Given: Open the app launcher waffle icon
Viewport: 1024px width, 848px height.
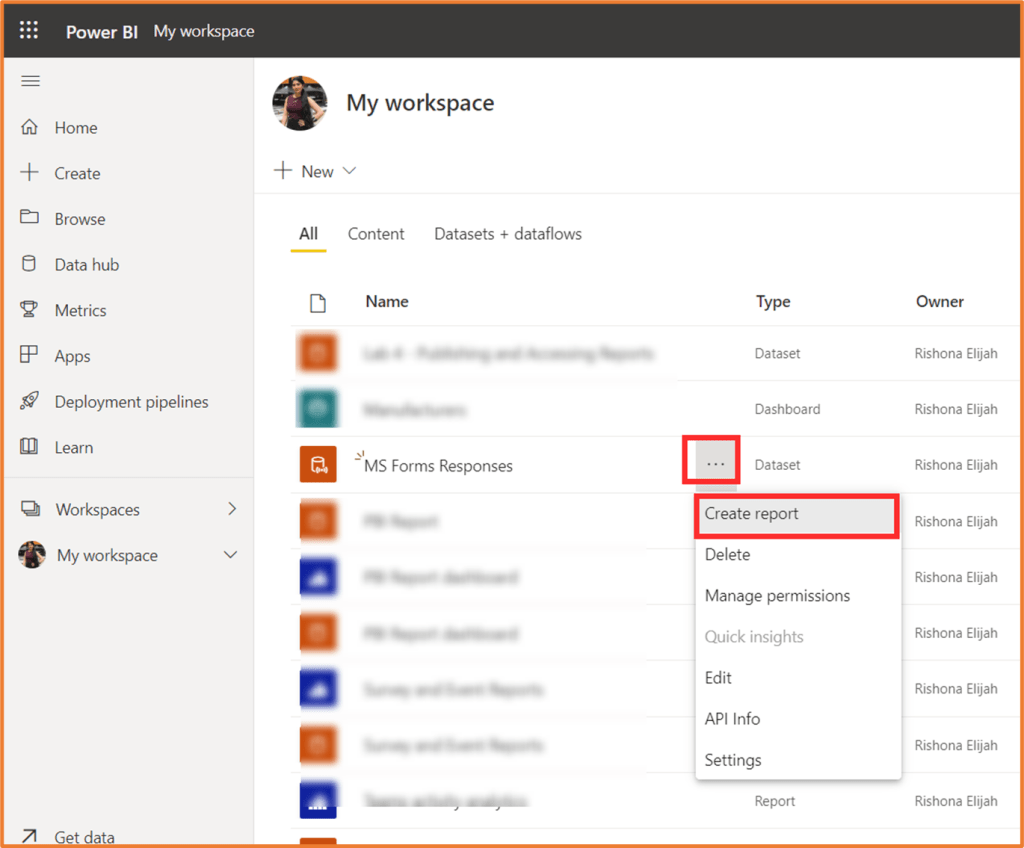Looking at the screenshot, I should click(29, 30).
